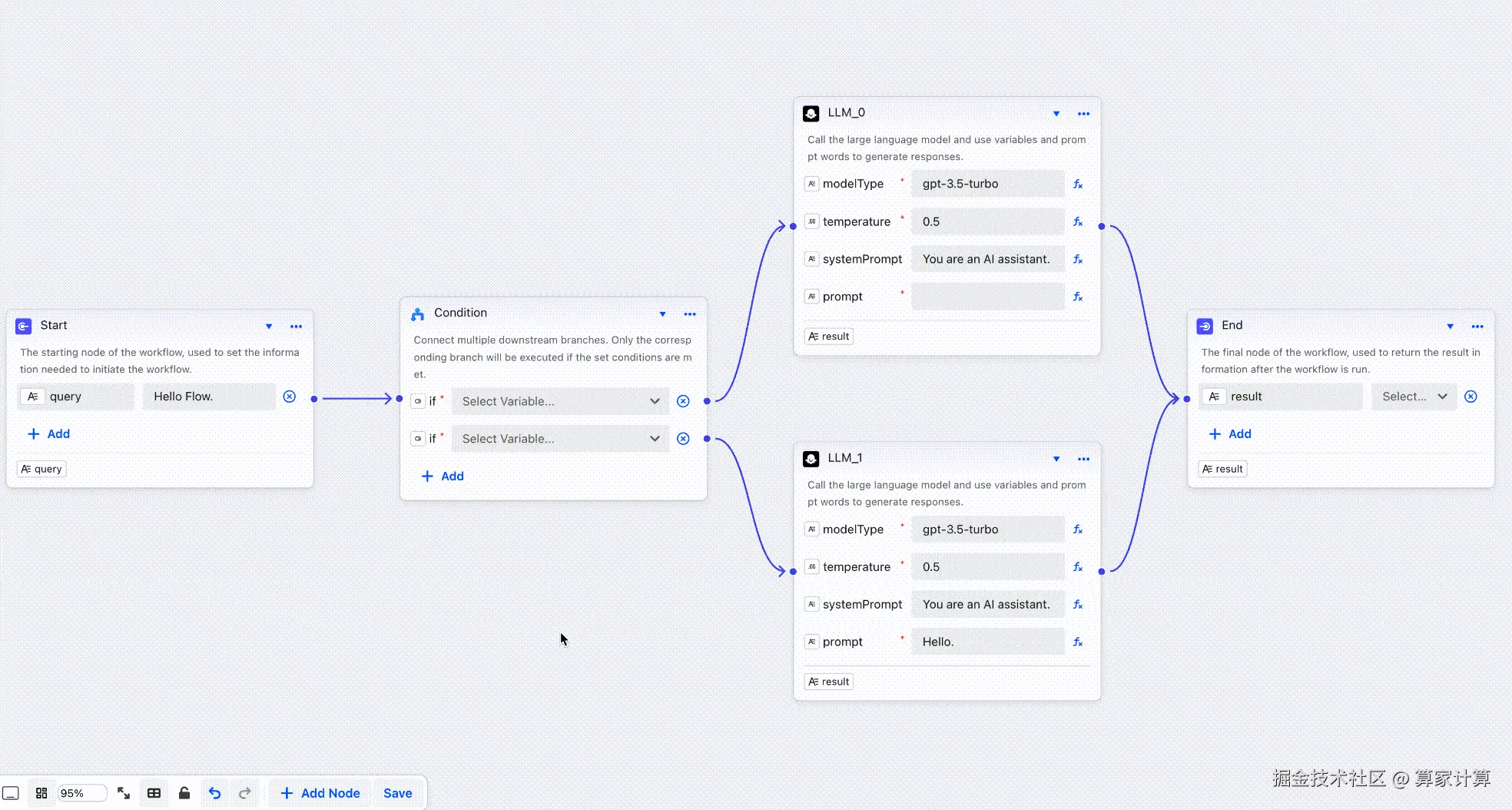Open the LLM_0 node more-options menu

[x=1083, y=114]
